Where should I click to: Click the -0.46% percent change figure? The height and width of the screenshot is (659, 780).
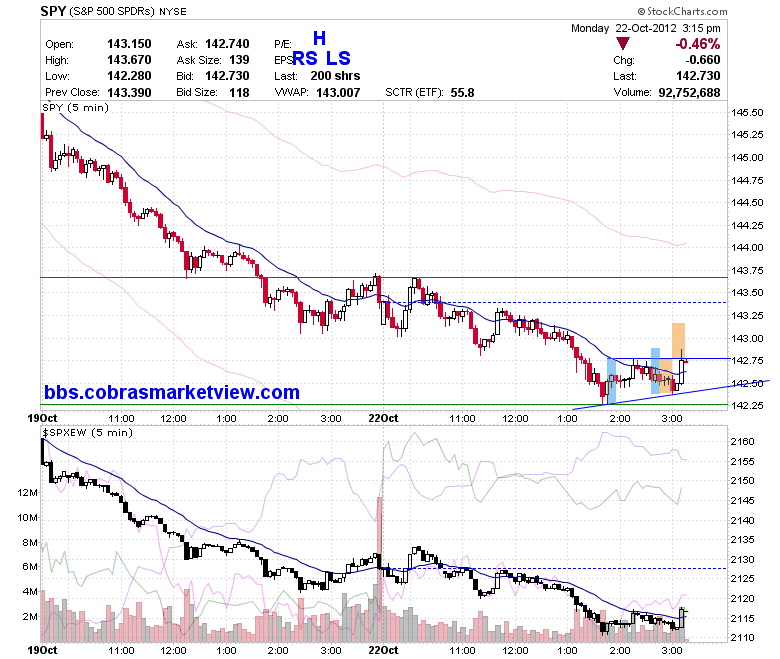pos(697,44)
